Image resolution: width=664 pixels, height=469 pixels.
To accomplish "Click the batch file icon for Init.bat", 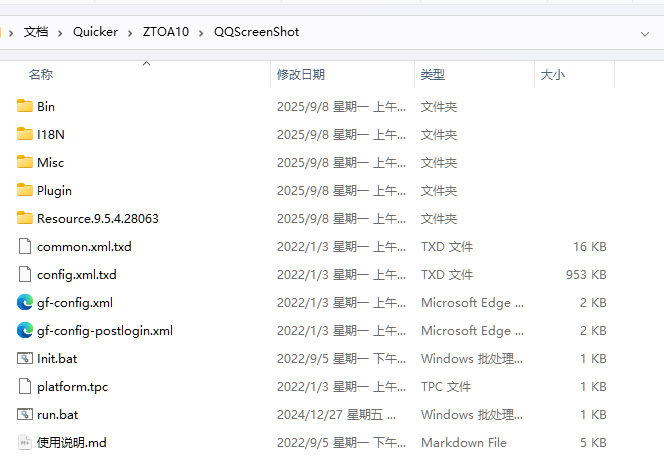I will tap(25, 358).
